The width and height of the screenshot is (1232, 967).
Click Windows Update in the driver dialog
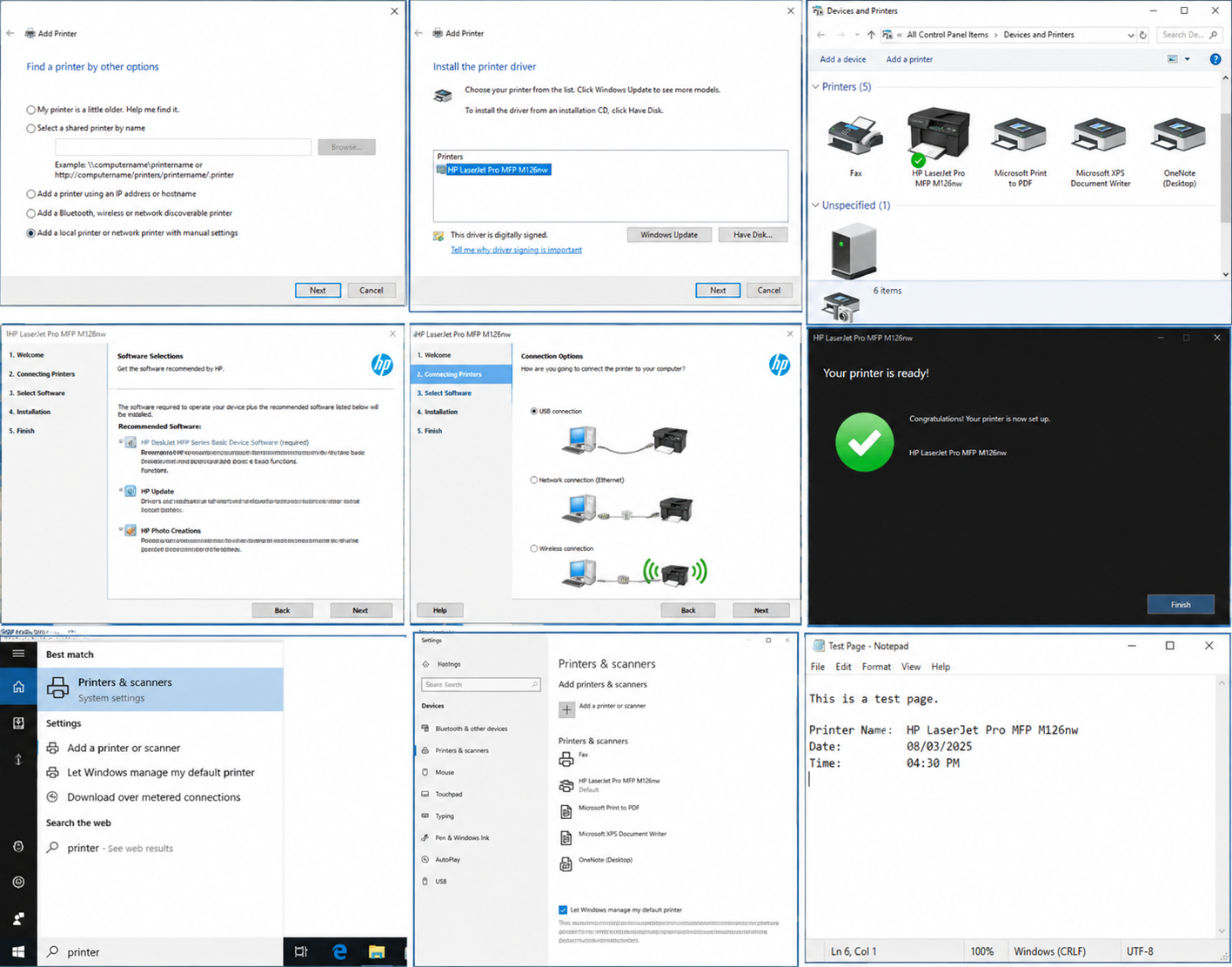(668, 235)
